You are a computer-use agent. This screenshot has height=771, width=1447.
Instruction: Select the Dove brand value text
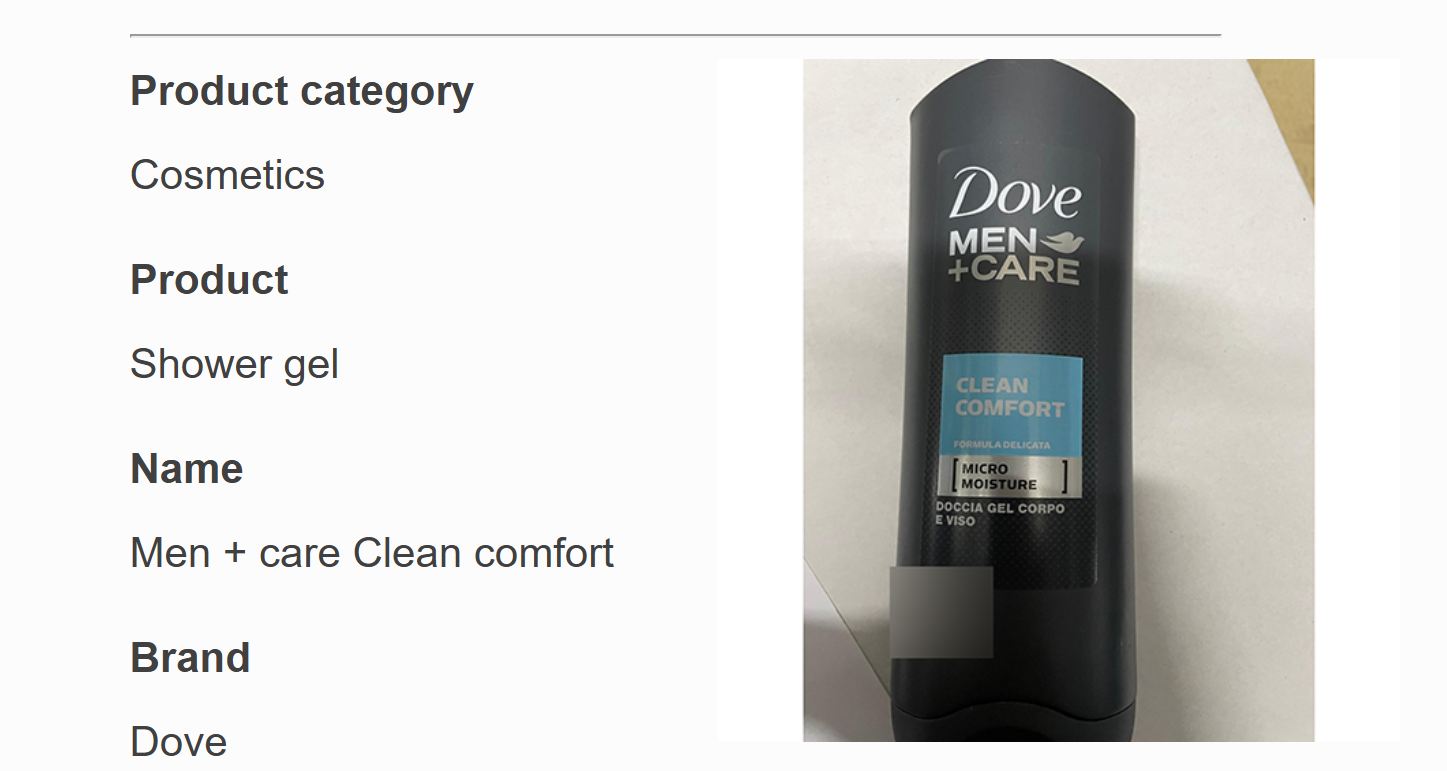179,742
